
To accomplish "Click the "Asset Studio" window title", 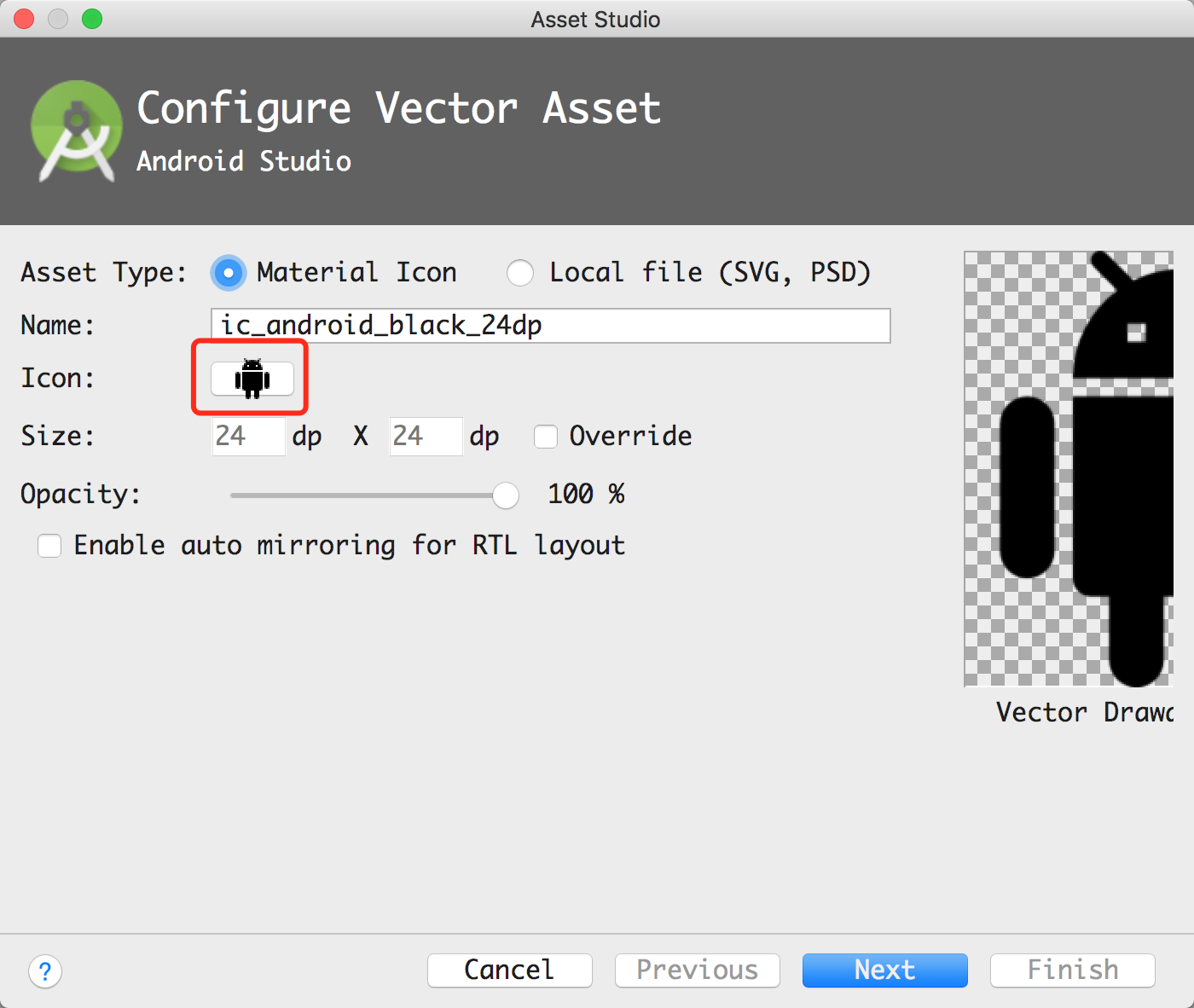I will point(596,19).
